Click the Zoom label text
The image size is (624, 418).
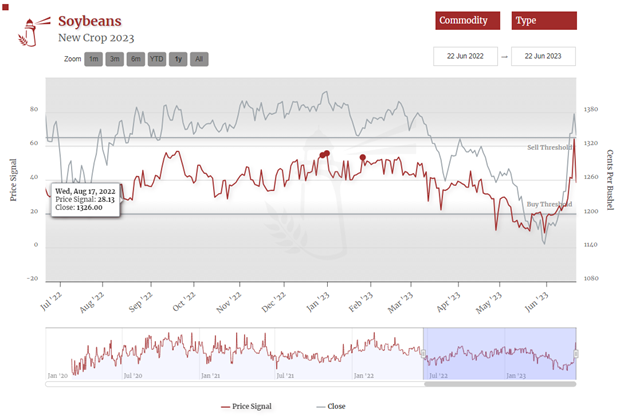(72, 59)
